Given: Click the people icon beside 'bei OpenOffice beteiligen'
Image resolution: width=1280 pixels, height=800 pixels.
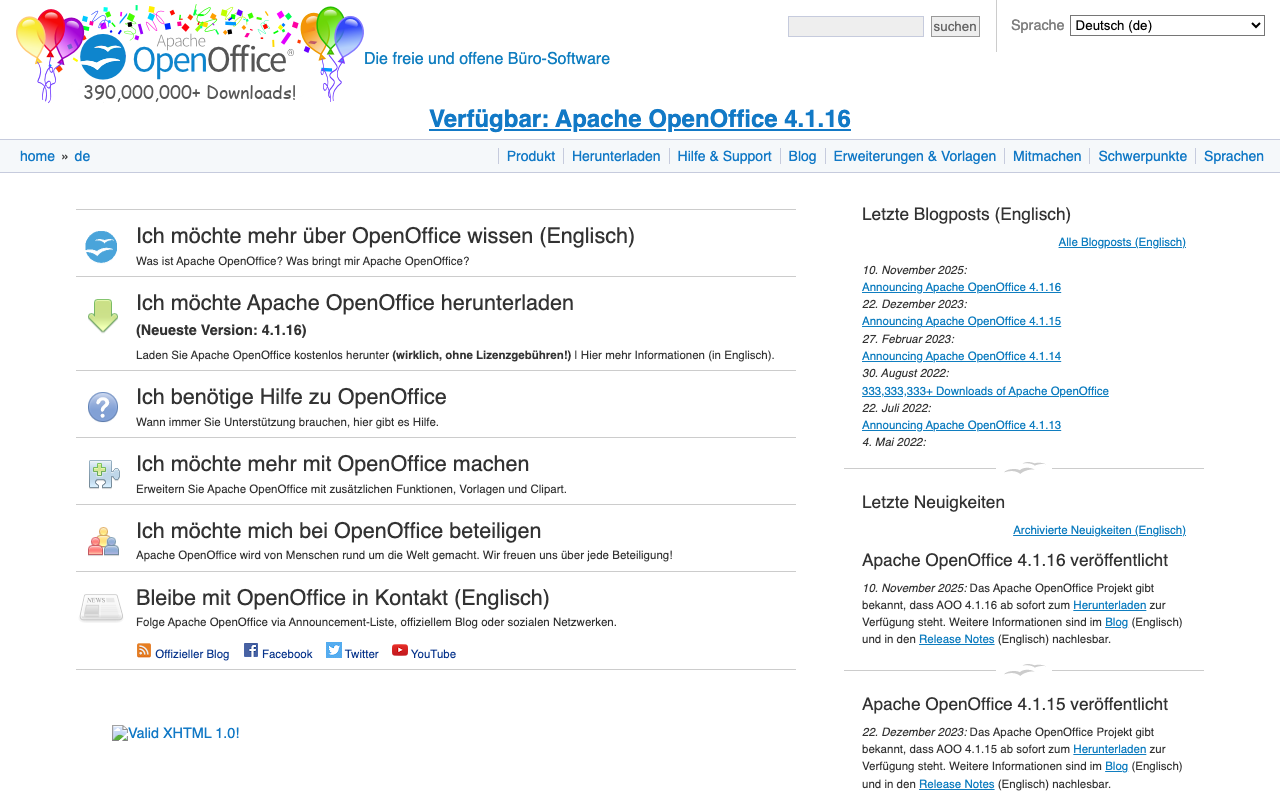Looking at the screenshot, I should [103, 541].
